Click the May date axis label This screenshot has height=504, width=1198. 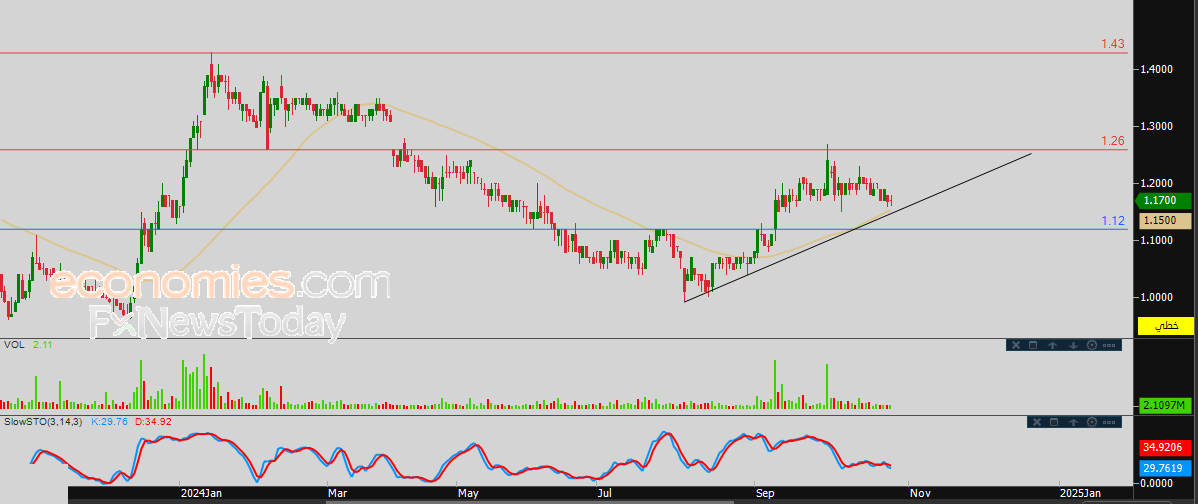(x=468, y=494)
